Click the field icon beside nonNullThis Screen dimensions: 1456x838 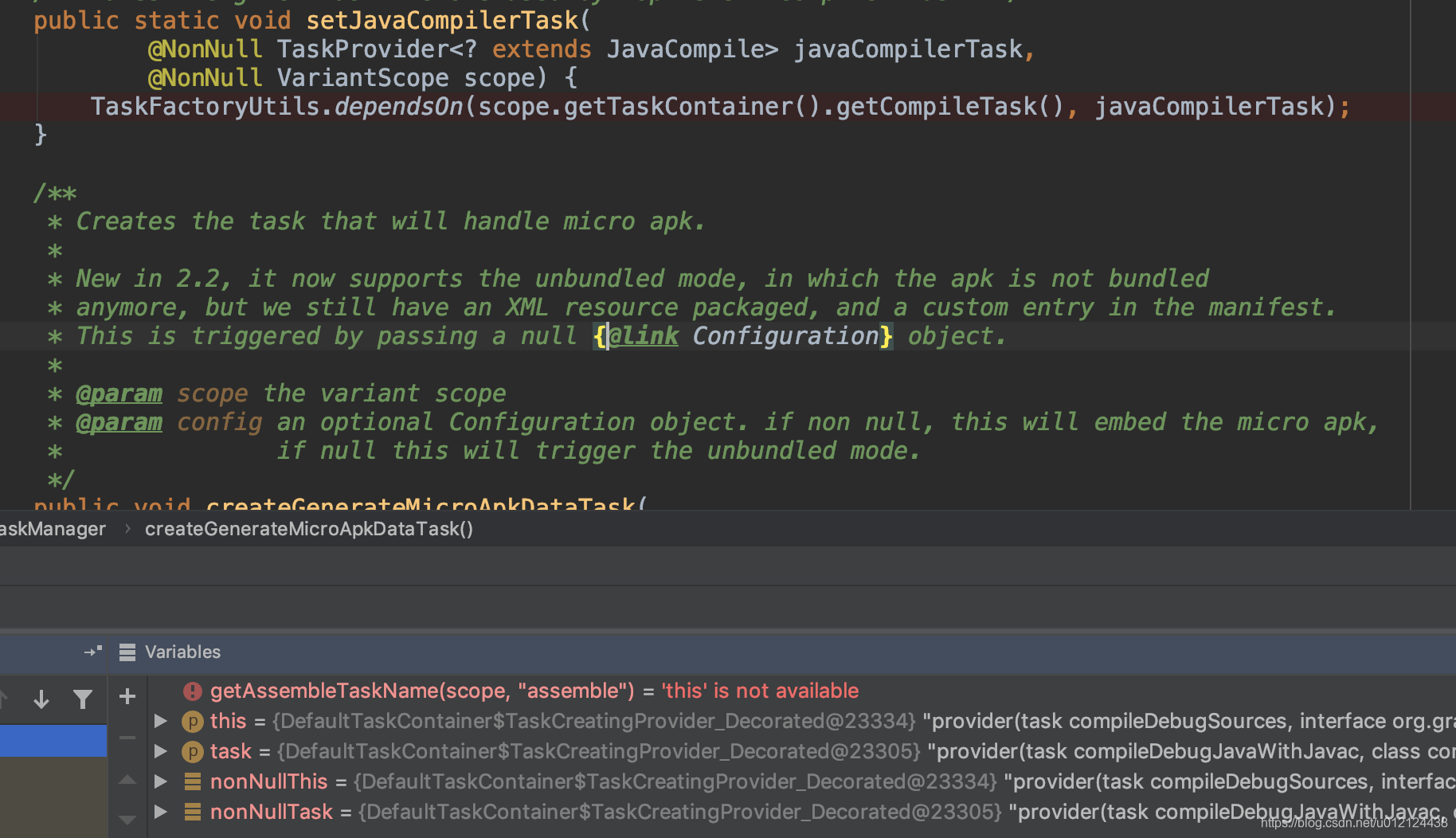click(192, 781)
